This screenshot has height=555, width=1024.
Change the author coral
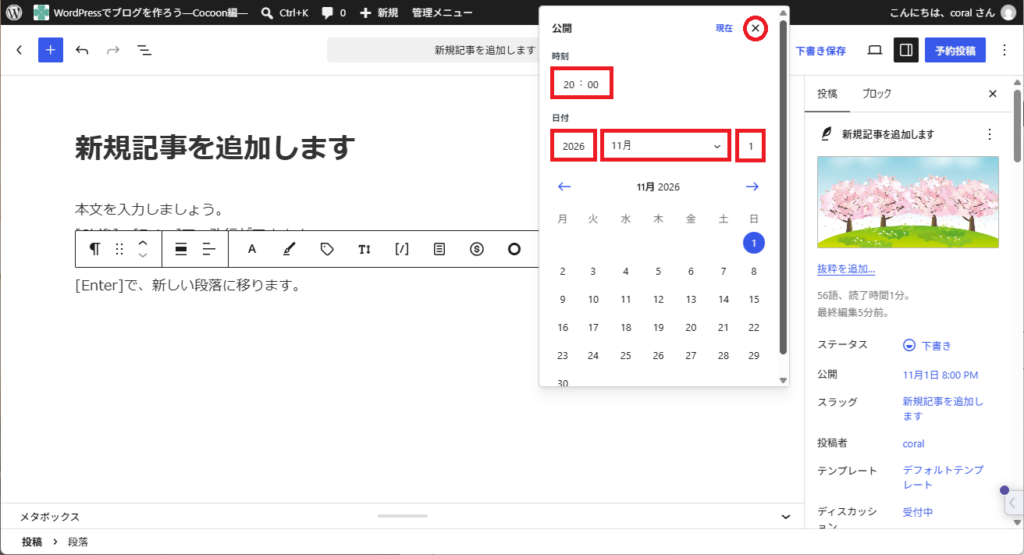pos(913,443)
